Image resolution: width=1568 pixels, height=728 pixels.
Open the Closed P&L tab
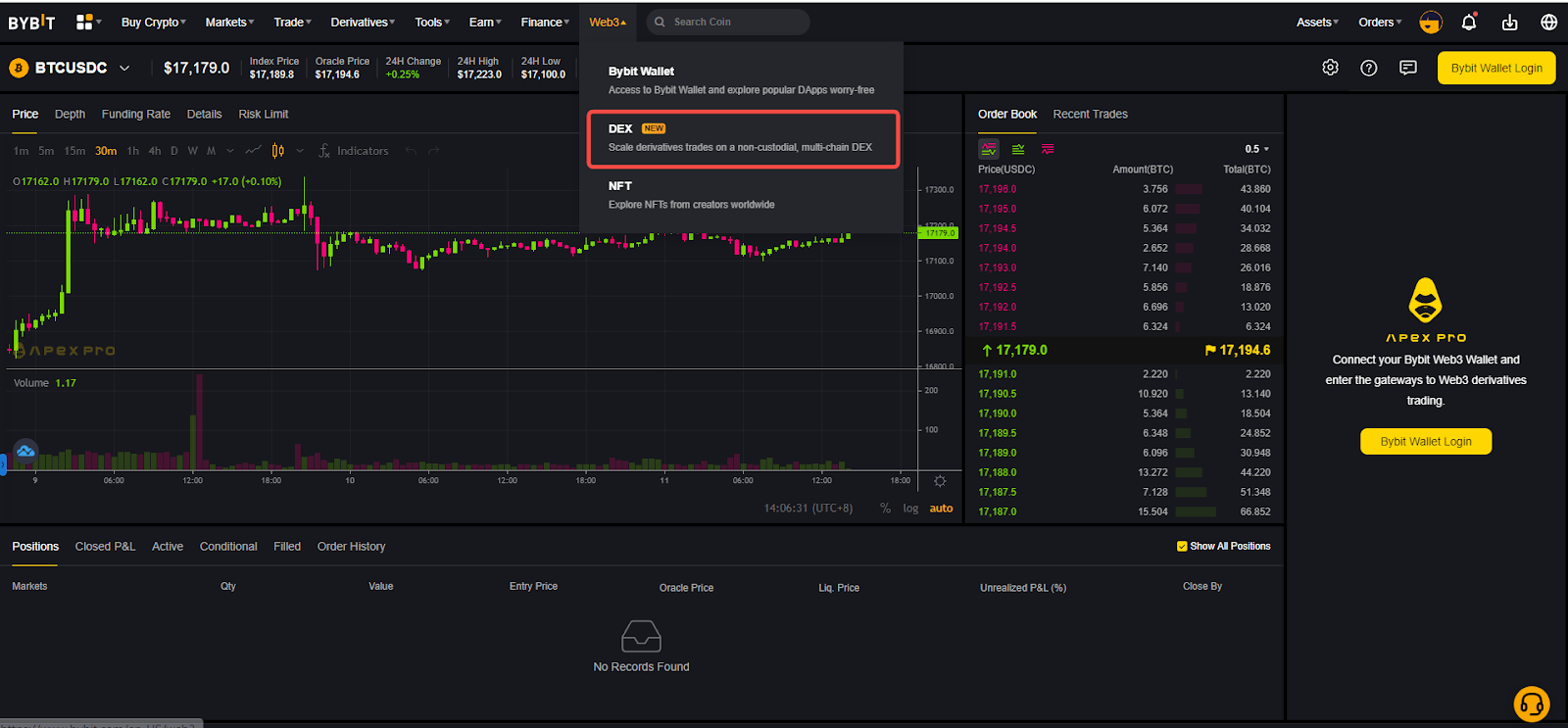(105, 546)
